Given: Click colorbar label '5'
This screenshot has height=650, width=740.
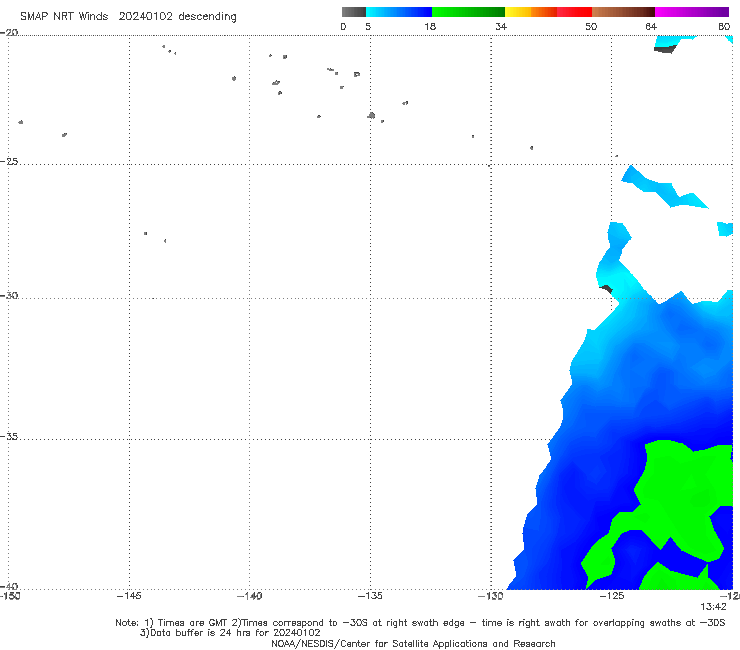Looking at the screenshot, I should [x=368, y=26].
